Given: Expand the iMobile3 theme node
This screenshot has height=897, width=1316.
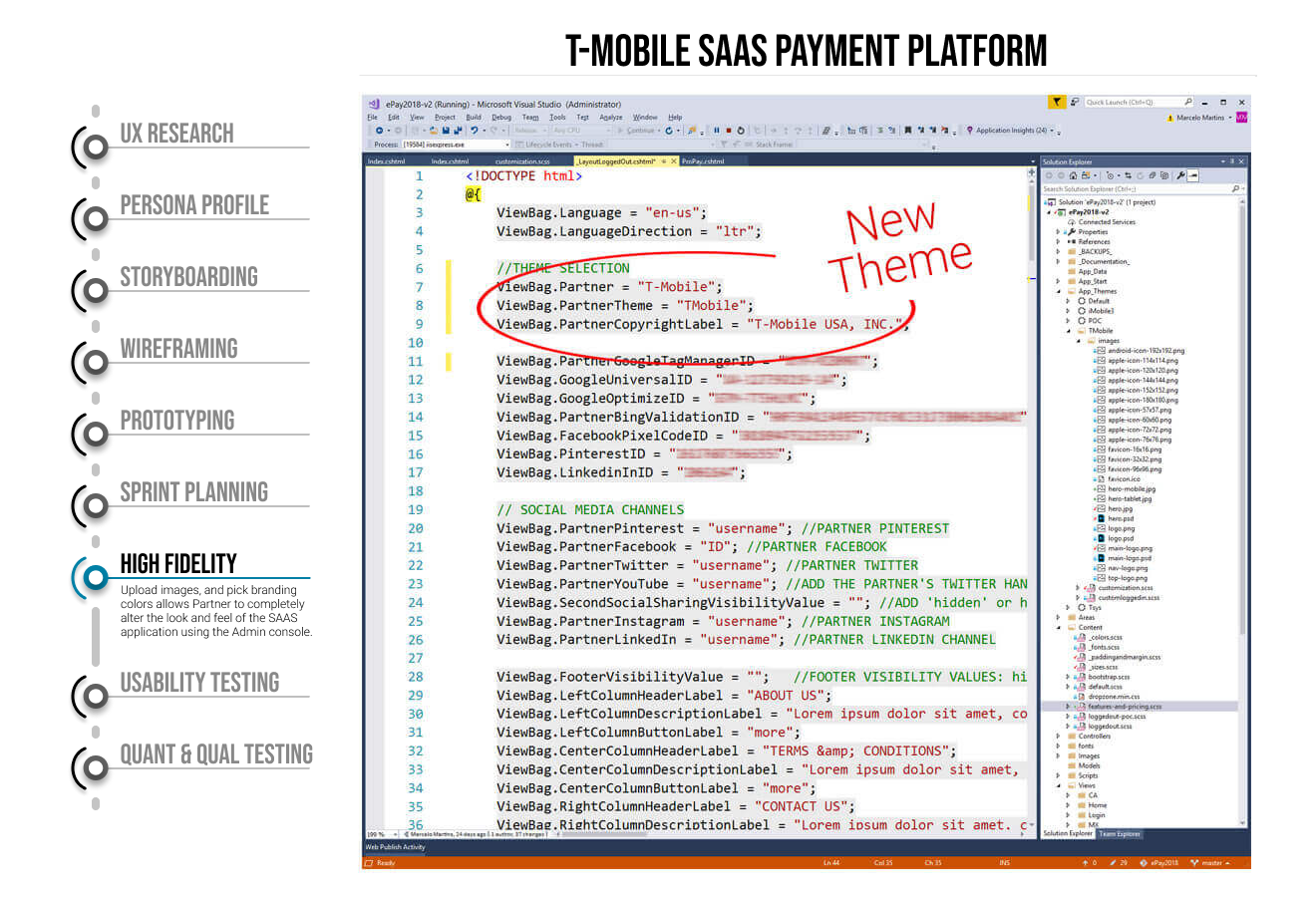Looking at the screenshot, I should (x=1068, y=311).
